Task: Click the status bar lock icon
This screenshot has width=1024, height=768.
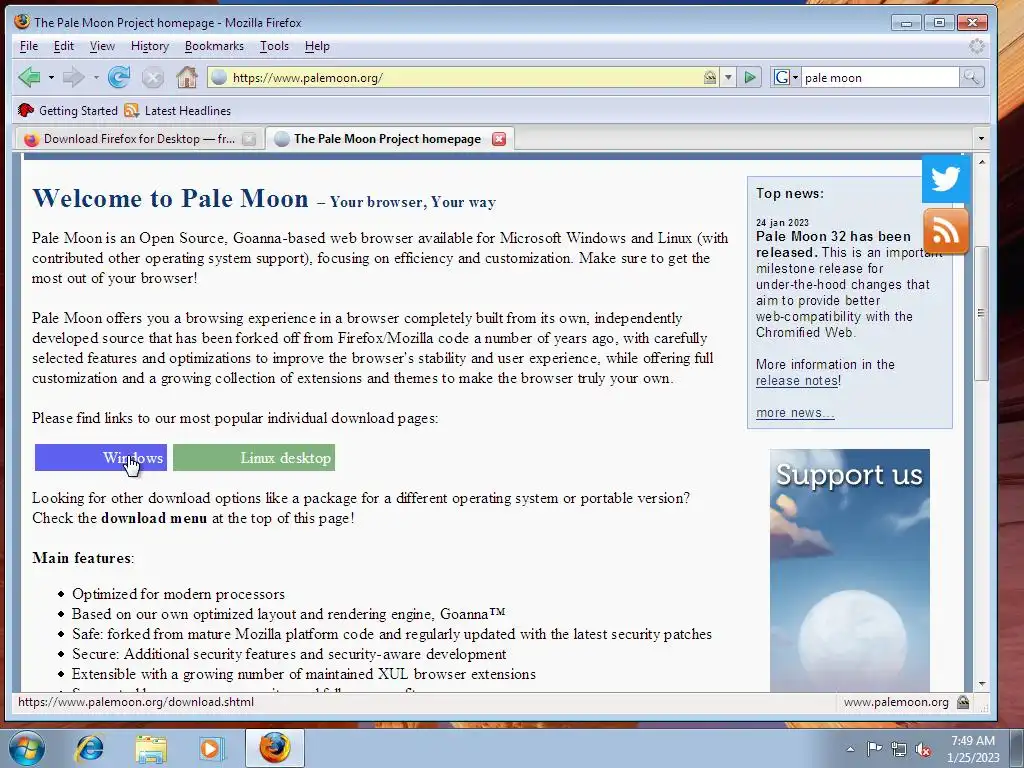Action: point(963,702)
